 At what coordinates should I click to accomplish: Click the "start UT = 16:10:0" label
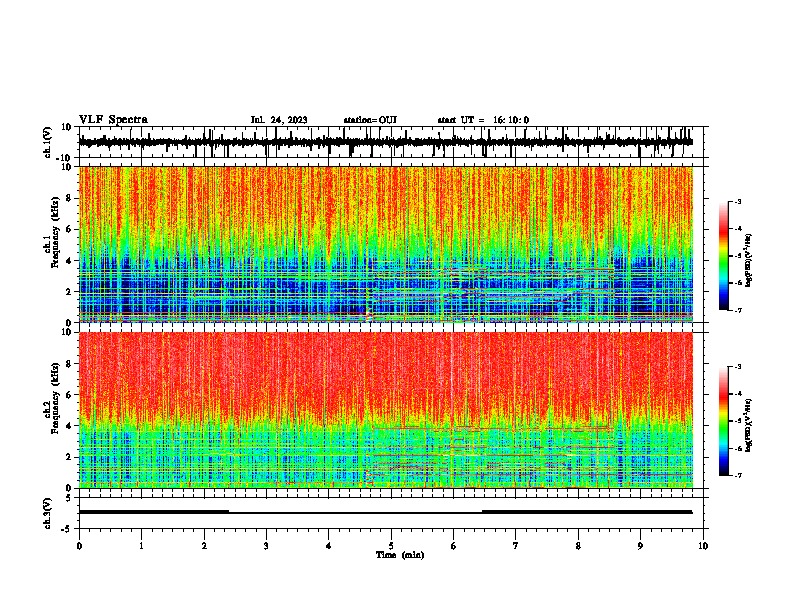click(483, 120)
